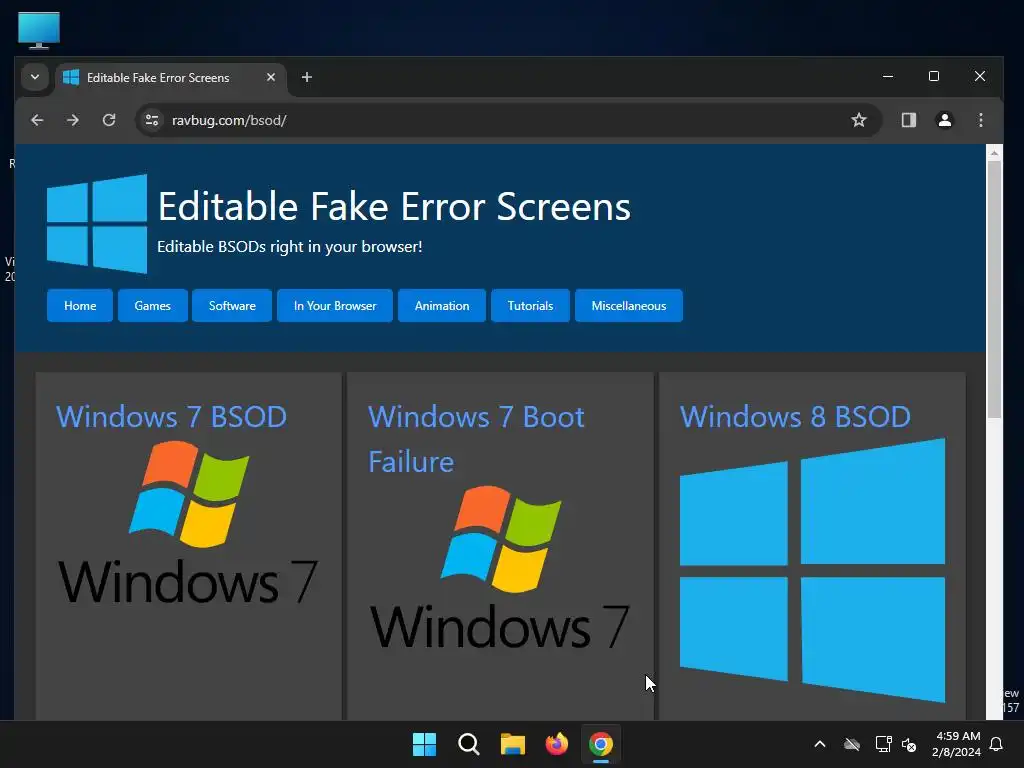Open the muted volume tray icon
The width and height of the screenshot is (1024, 768).
click(909, 744)
